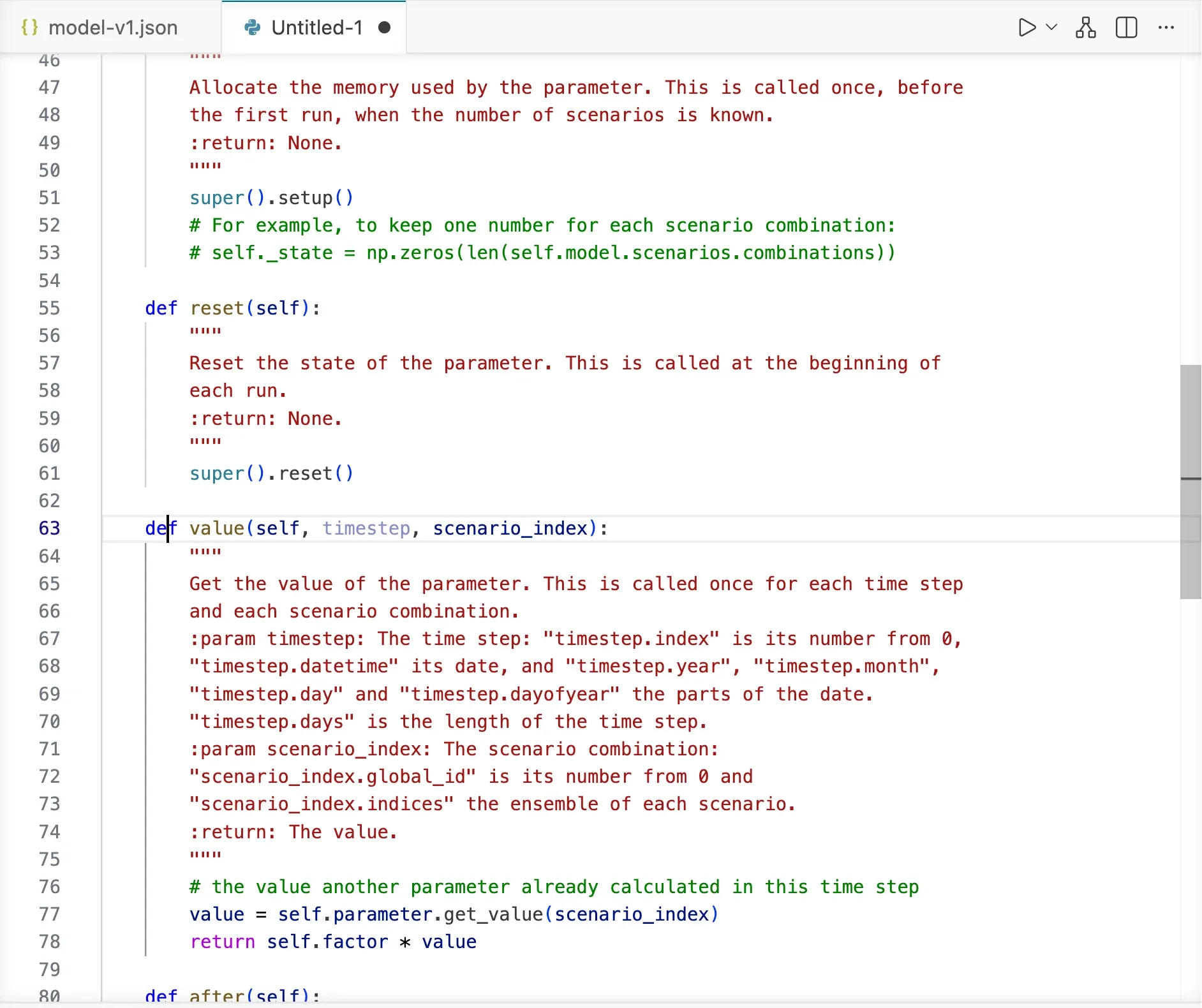
Task: Open the More Actions ellipsis menu
Action: (1166, 27)
